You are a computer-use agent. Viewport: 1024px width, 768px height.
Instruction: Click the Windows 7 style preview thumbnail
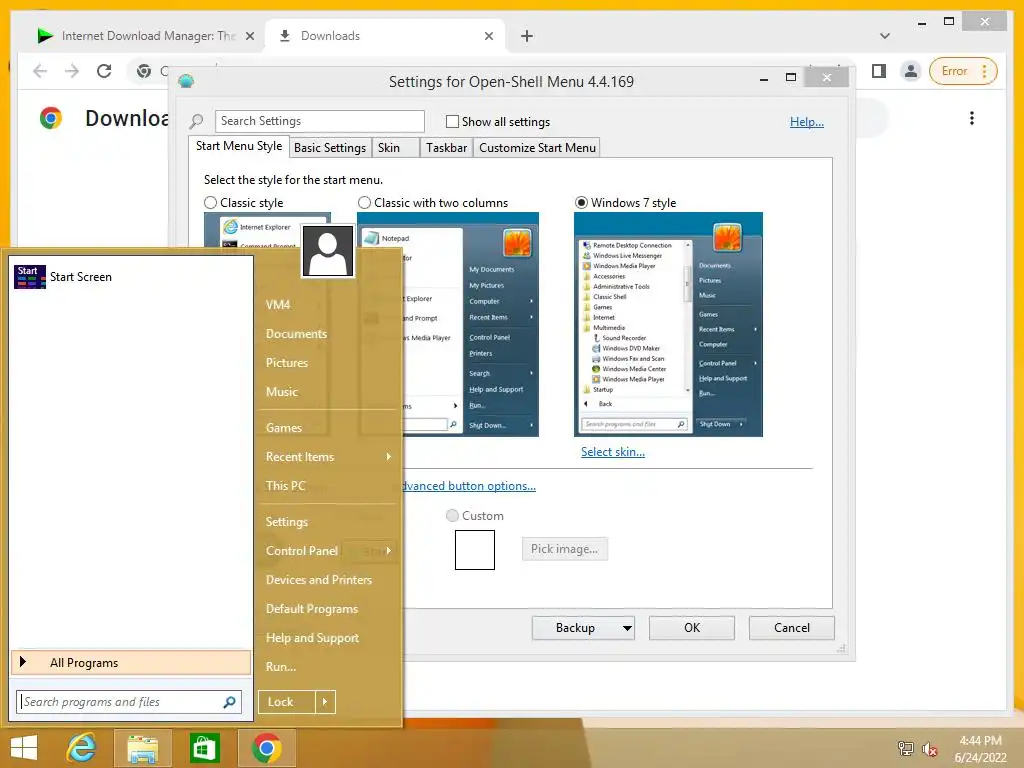[668, 325]
